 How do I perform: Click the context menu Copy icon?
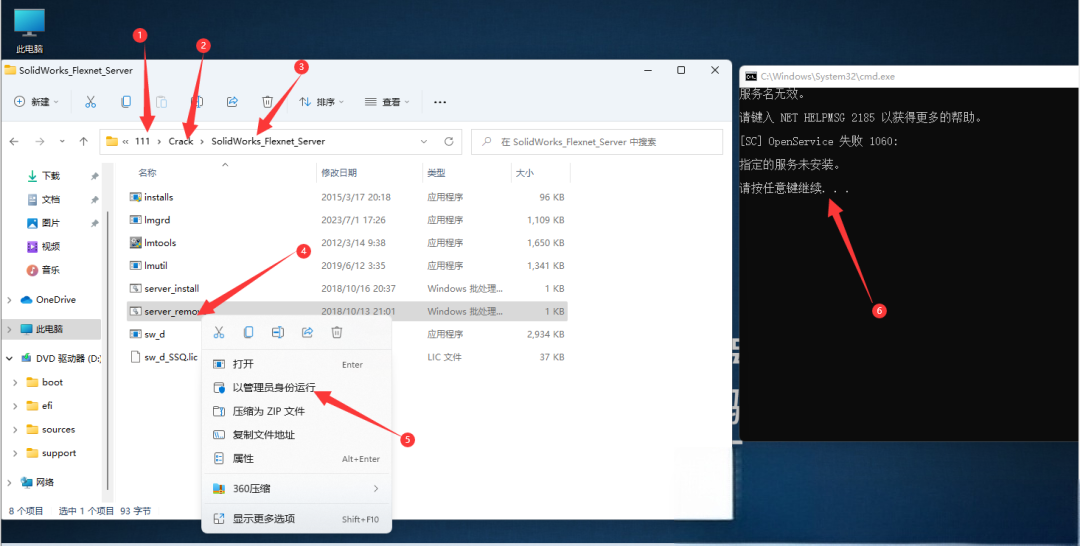coord(249,333)
